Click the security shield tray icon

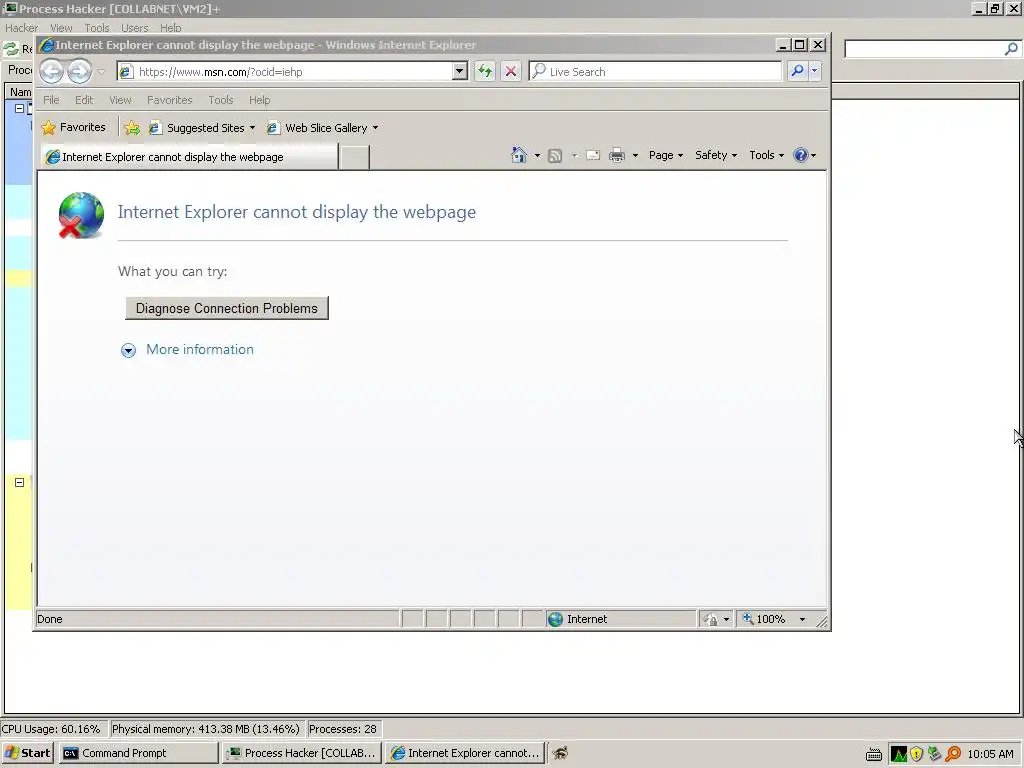917,754
